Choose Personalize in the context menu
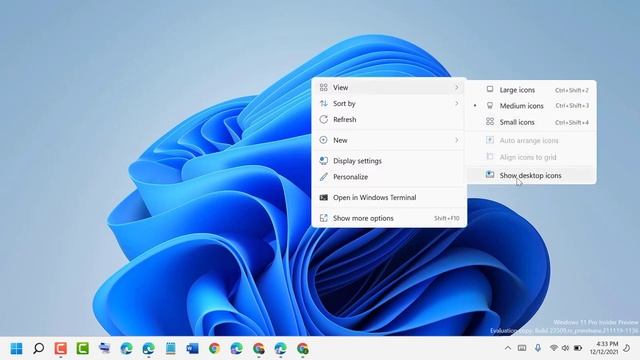 [x=389, y=177]
